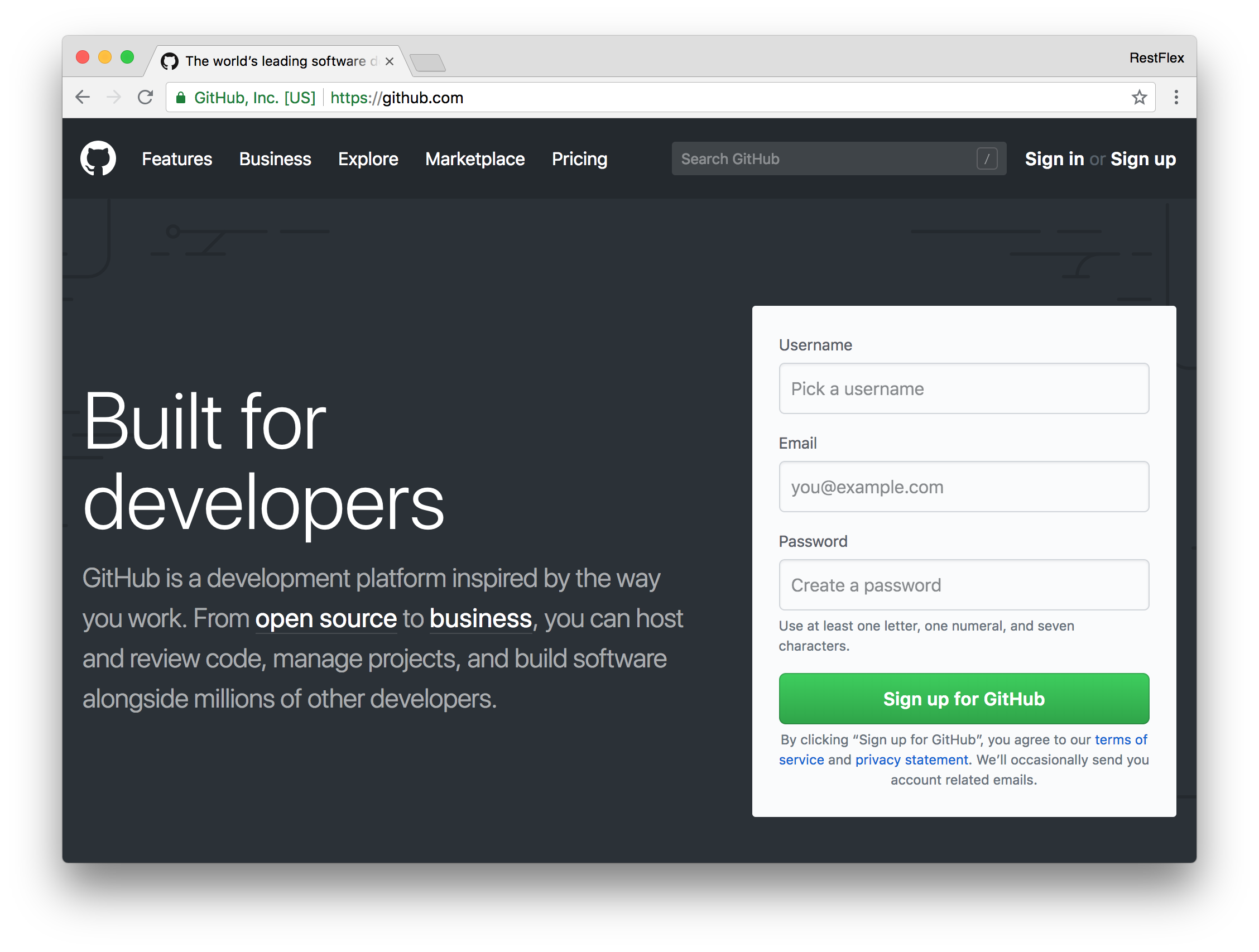Click the Username input field
This screenshot has width=1259, height=952.
point(963,388)
